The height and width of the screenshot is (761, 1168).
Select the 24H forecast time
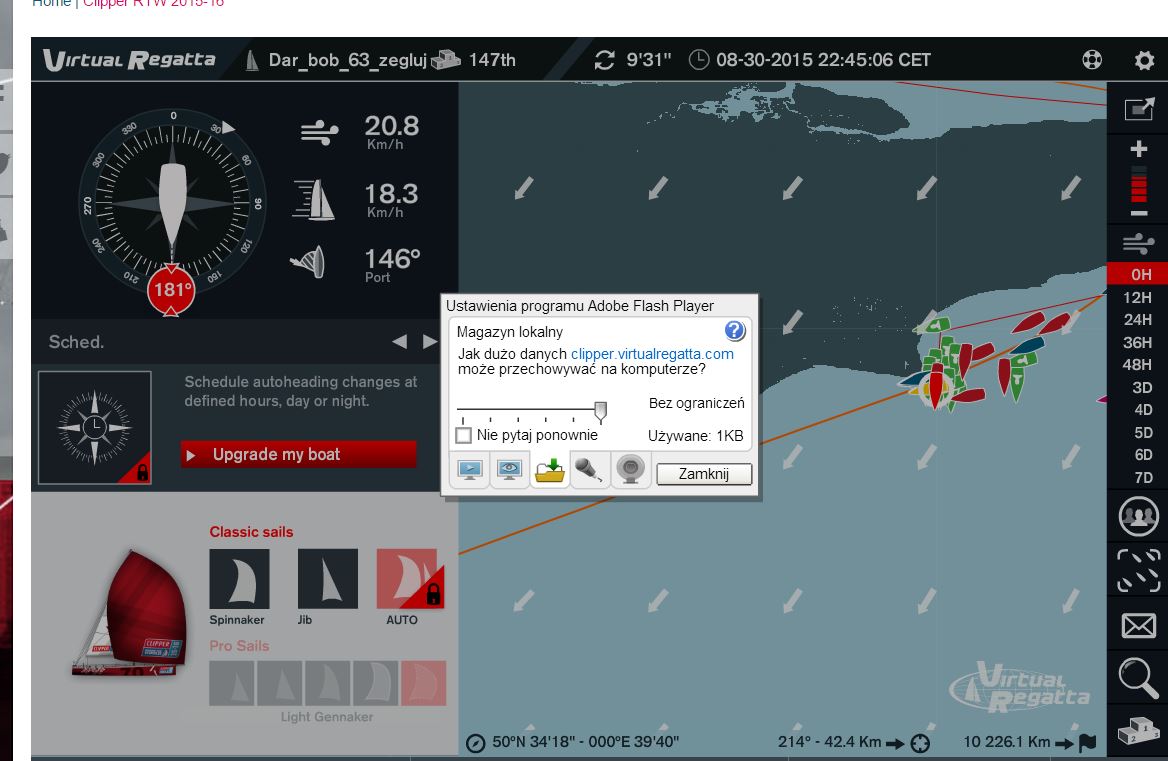(x=1137, y=319)
